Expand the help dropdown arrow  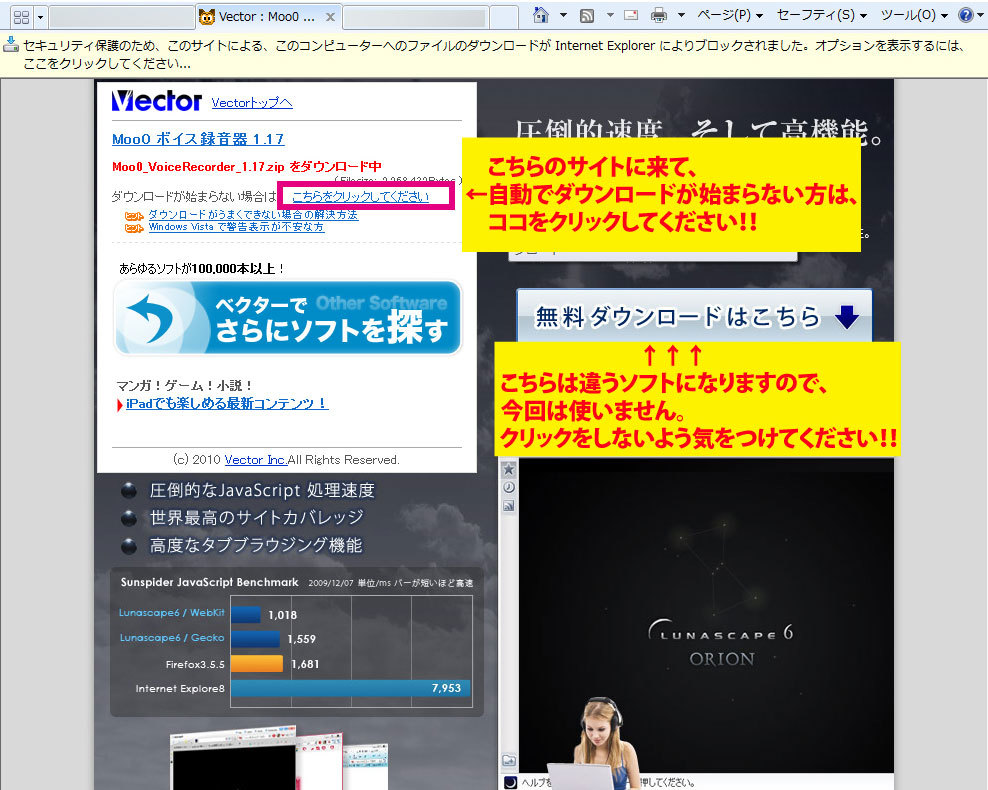click(980, 15)
